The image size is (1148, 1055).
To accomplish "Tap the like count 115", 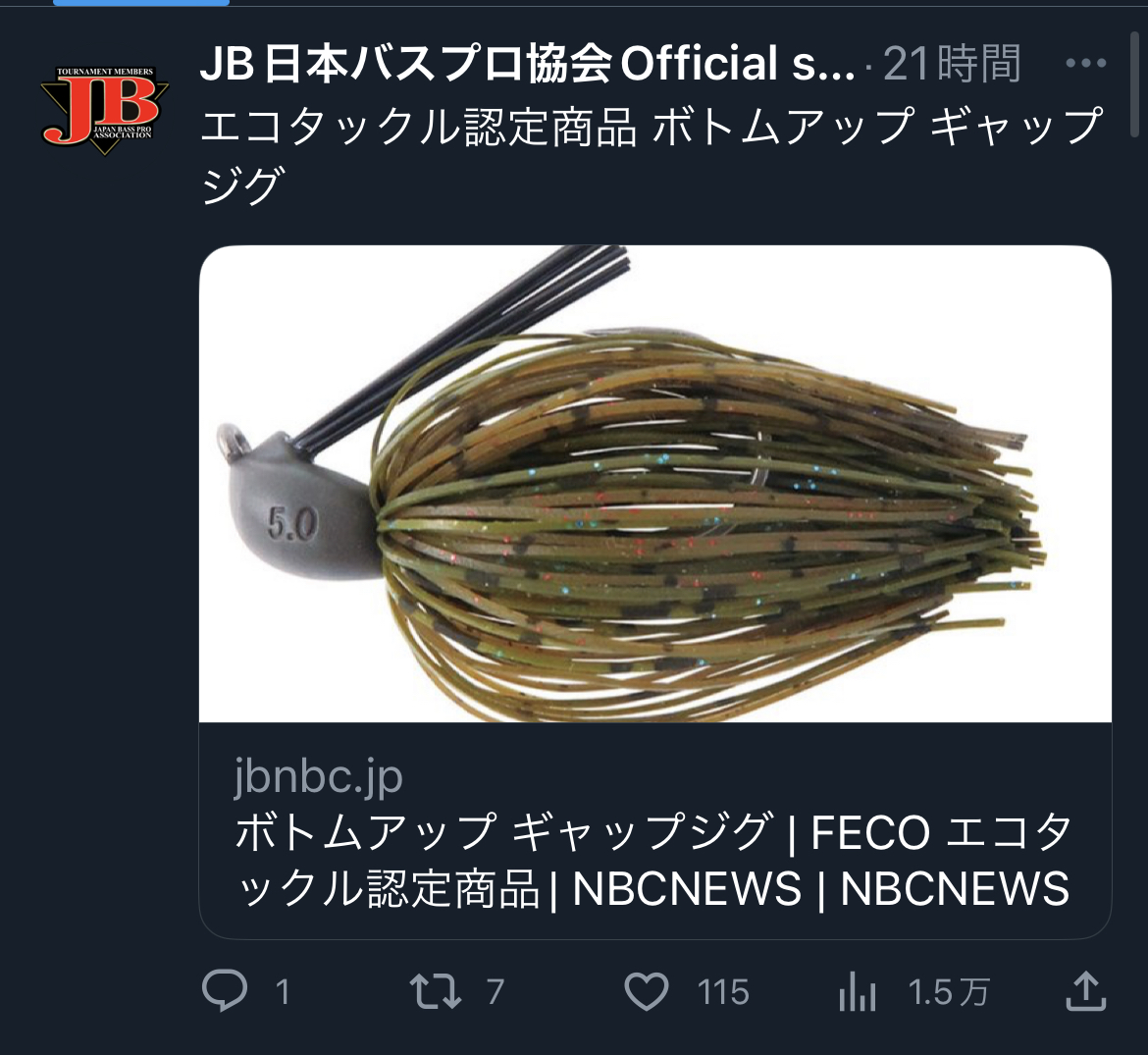I will coord(723,993).
